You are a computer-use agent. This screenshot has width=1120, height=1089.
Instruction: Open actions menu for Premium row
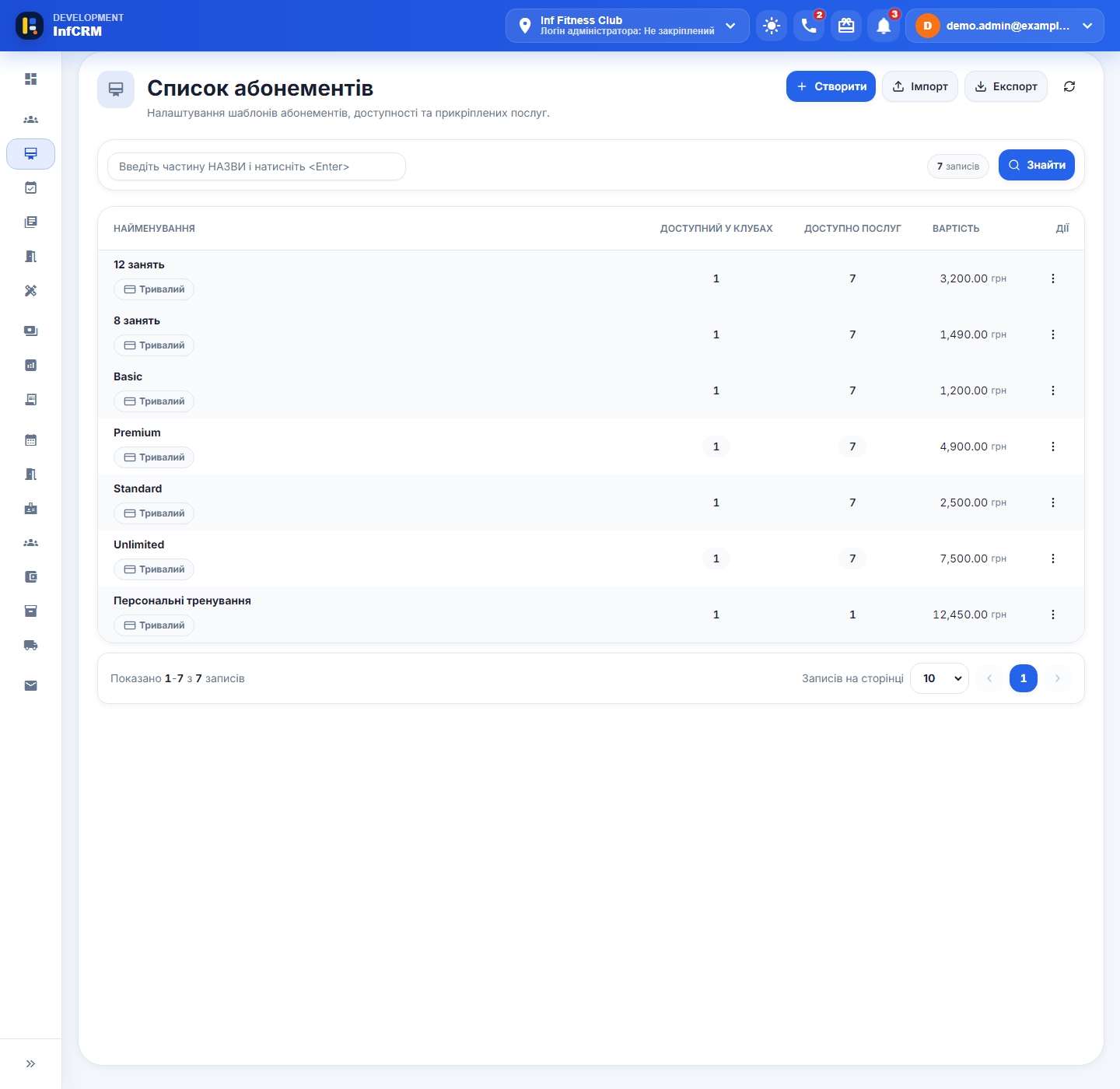pos(1053,446)
